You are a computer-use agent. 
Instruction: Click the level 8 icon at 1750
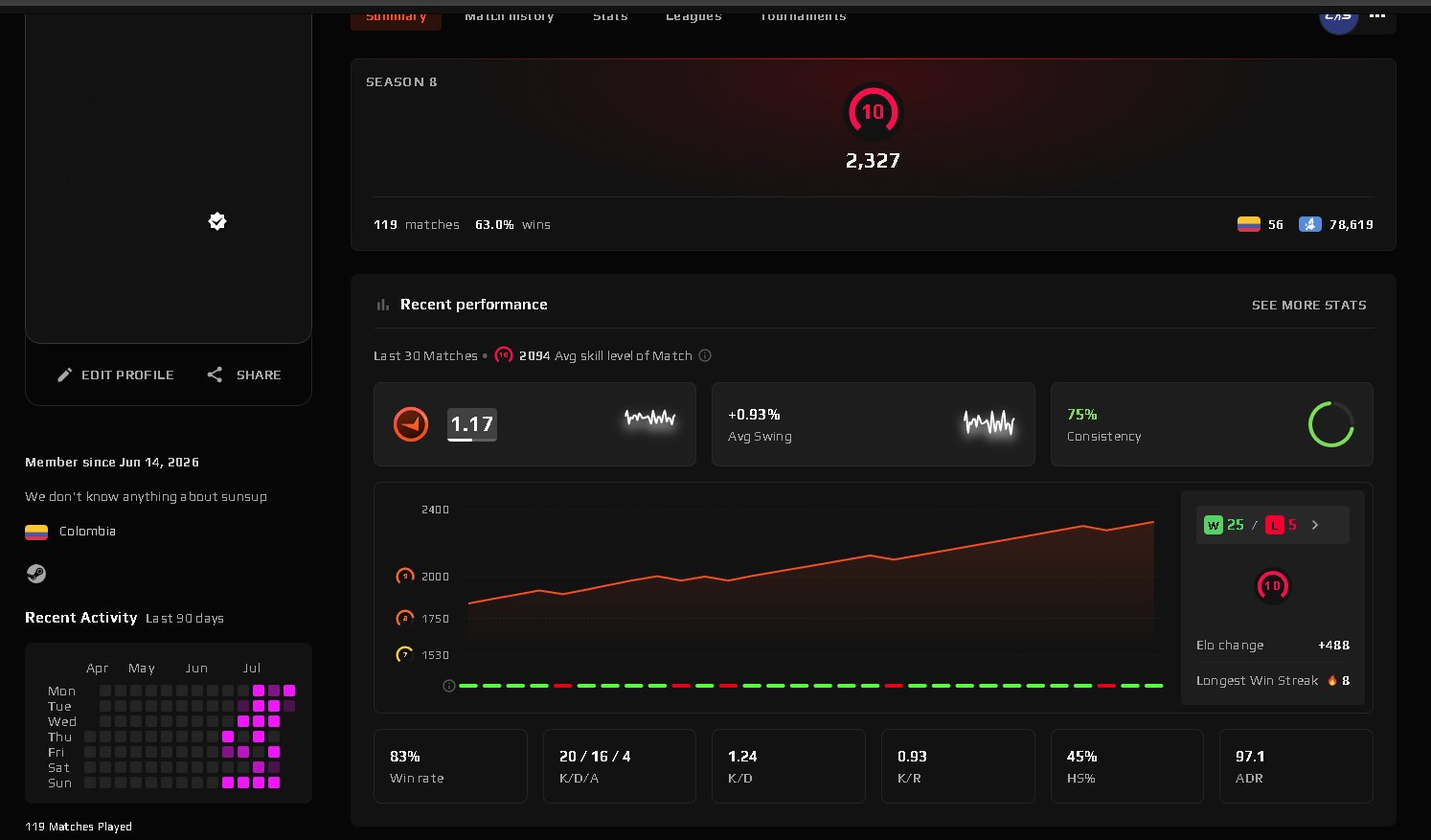point(405,619)
